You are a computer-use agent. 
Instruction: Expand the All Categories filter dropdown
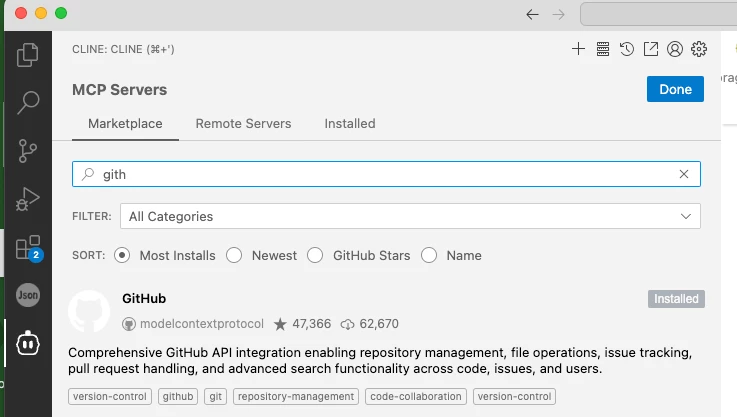[x=410, y=216]
